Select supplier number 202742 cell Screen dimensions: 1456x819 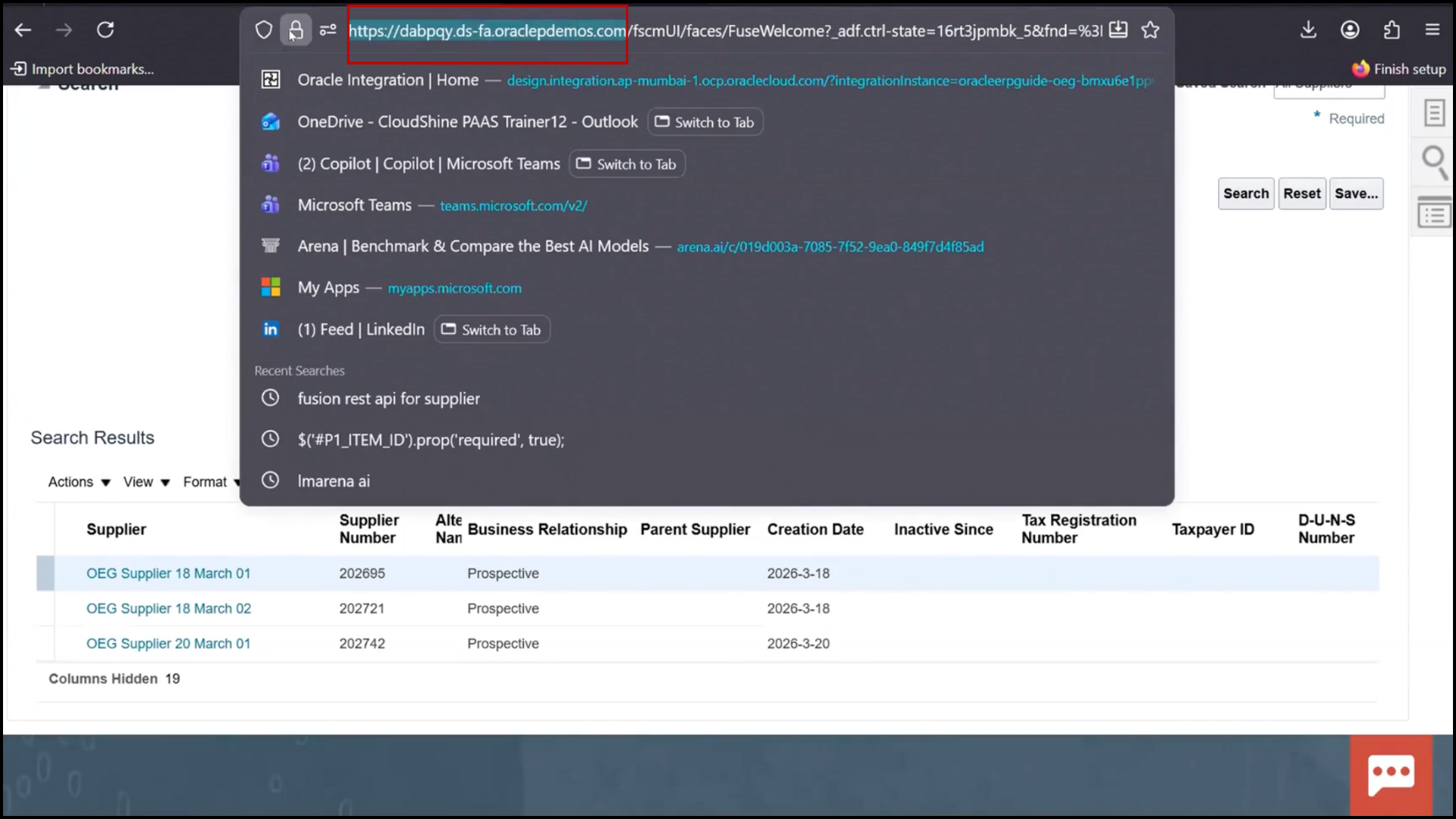[362, 644]
